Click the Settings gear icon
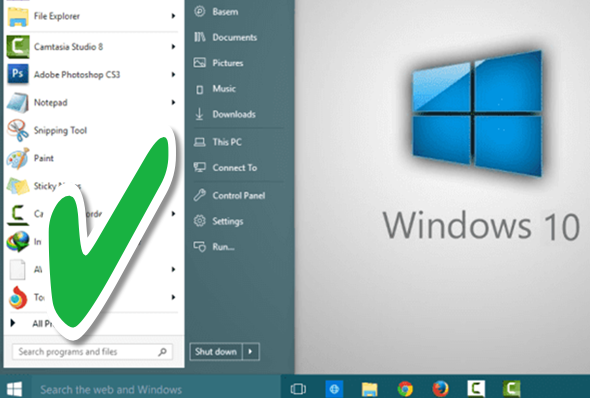The image size is (590, 398). coord(199,221)
